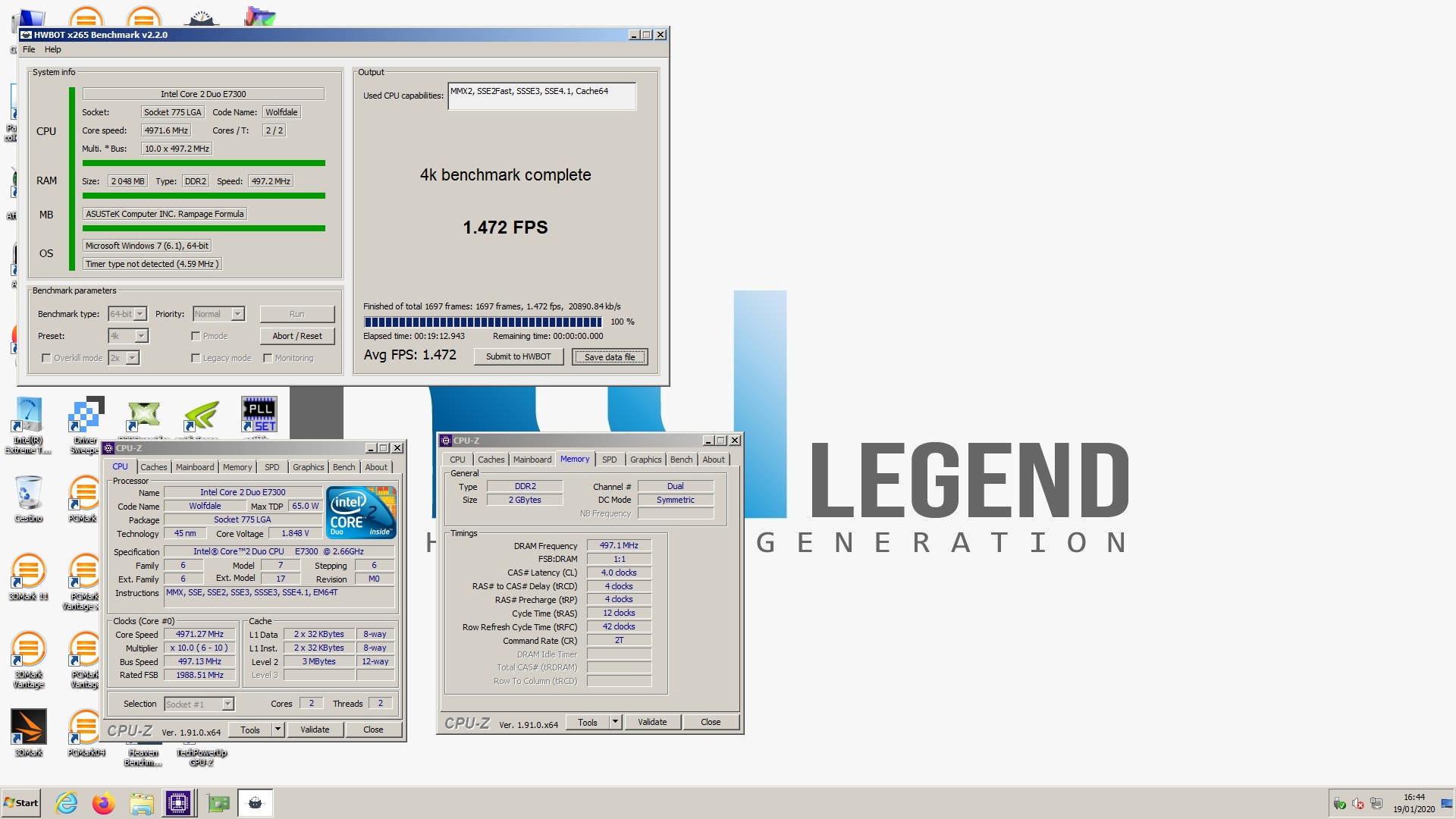Click the Intel Core 2 Duo logo

[x=361, y=513]
